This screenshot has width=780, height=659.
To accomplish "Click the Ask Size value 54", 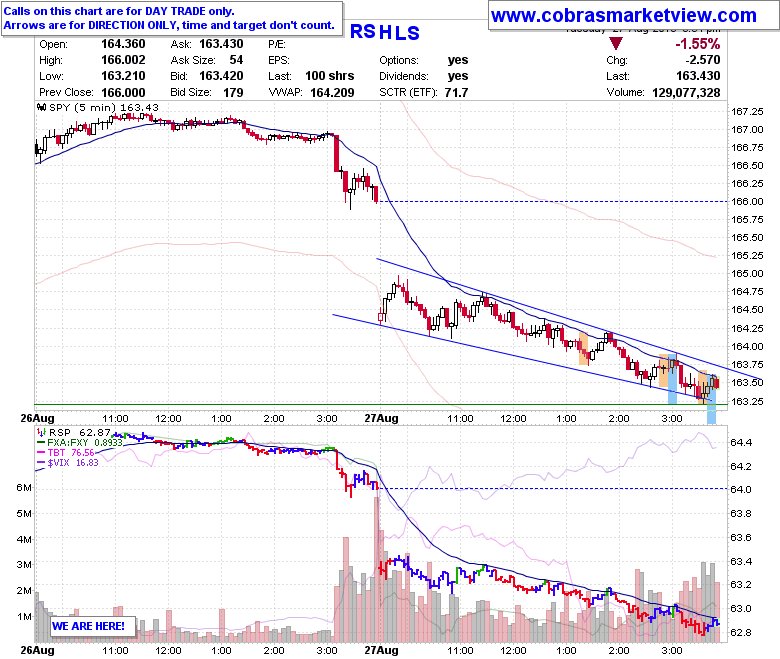I will click(x=236, y=60).
